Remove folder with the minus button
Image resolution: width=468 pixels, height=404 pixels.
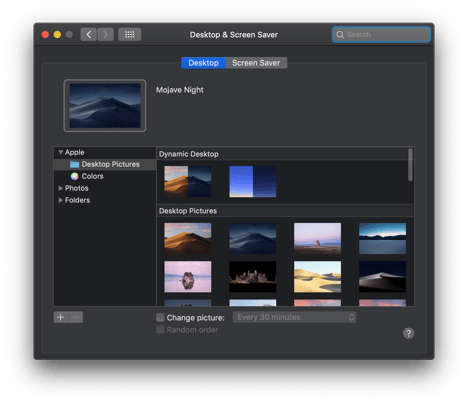76,317
